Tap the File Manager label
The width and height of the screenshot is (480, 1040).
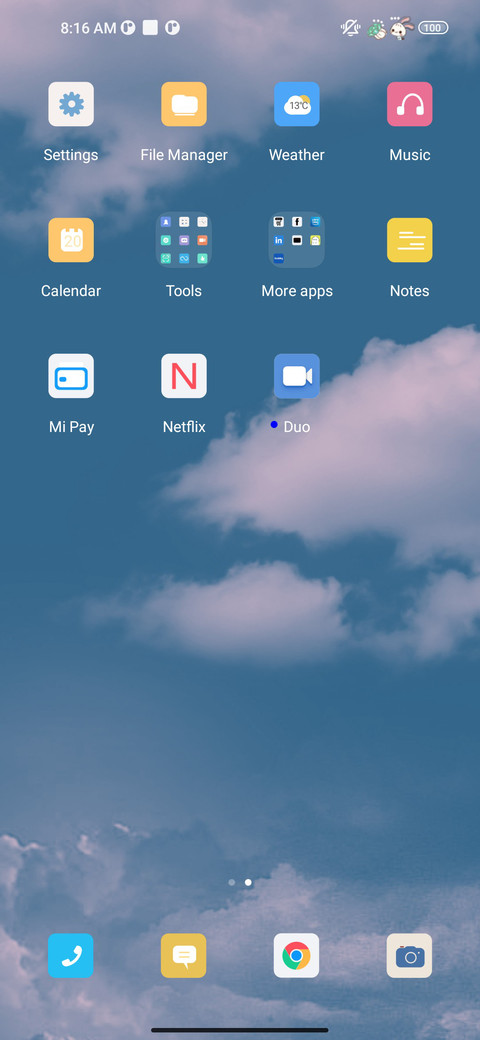click(184, 155)
